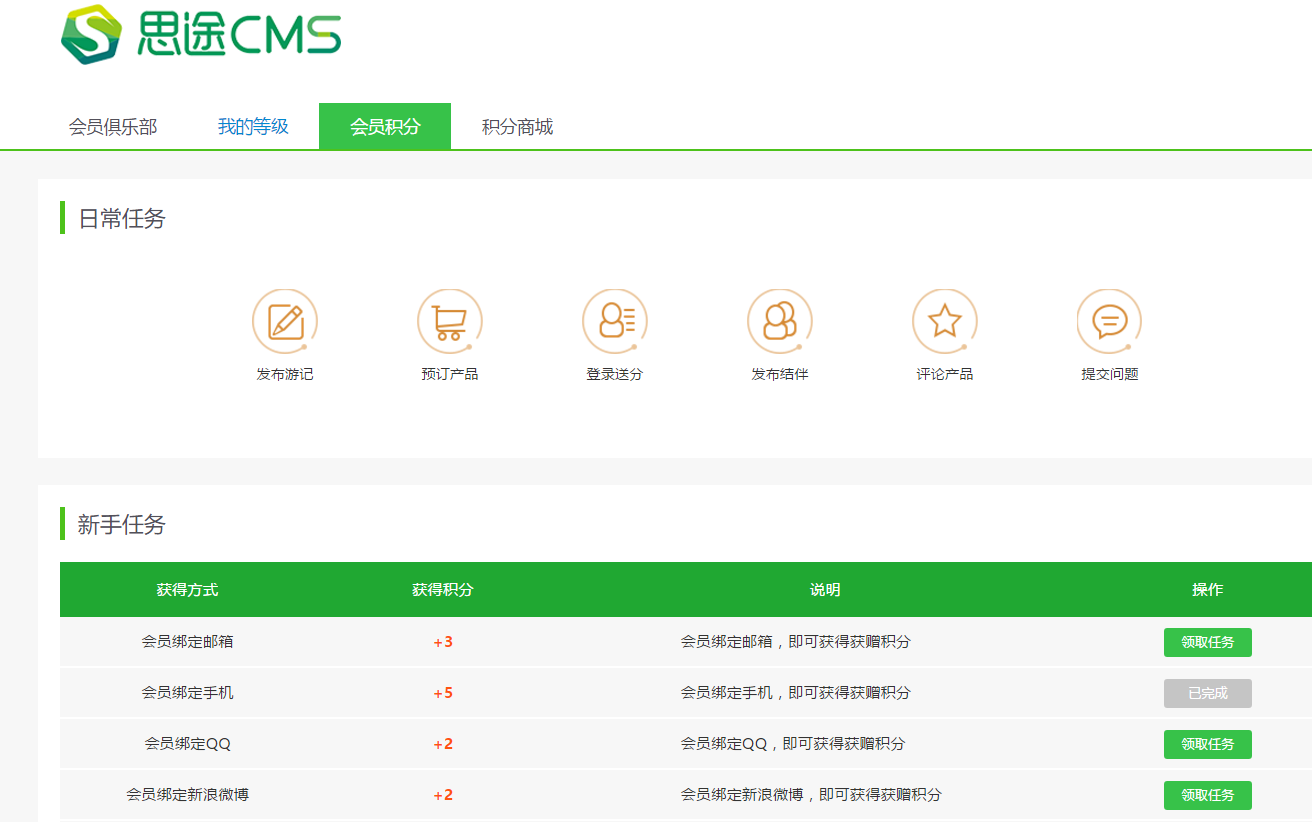Click 已完成 button for 会员绑定手机

[x=1207, y=693]
